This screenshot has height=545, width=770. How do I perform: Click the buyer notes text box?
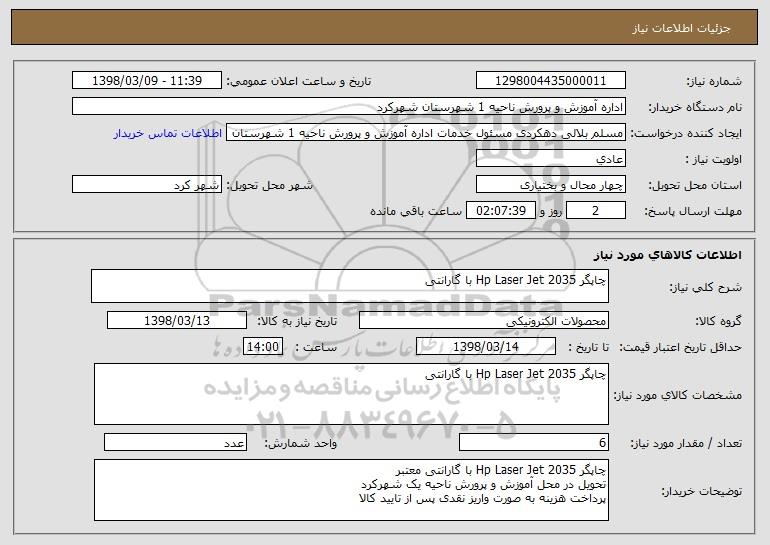point(351,490)
